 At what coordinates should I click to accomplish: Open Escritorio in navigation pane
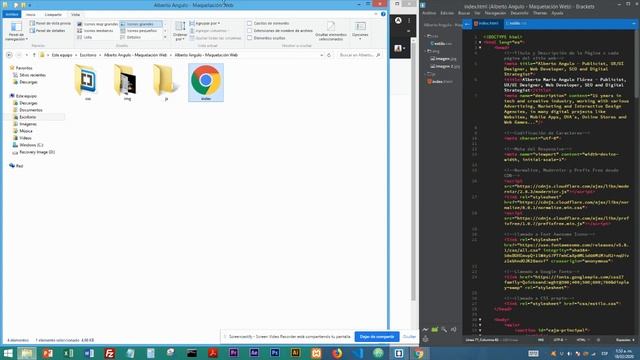tap(28, 117)
